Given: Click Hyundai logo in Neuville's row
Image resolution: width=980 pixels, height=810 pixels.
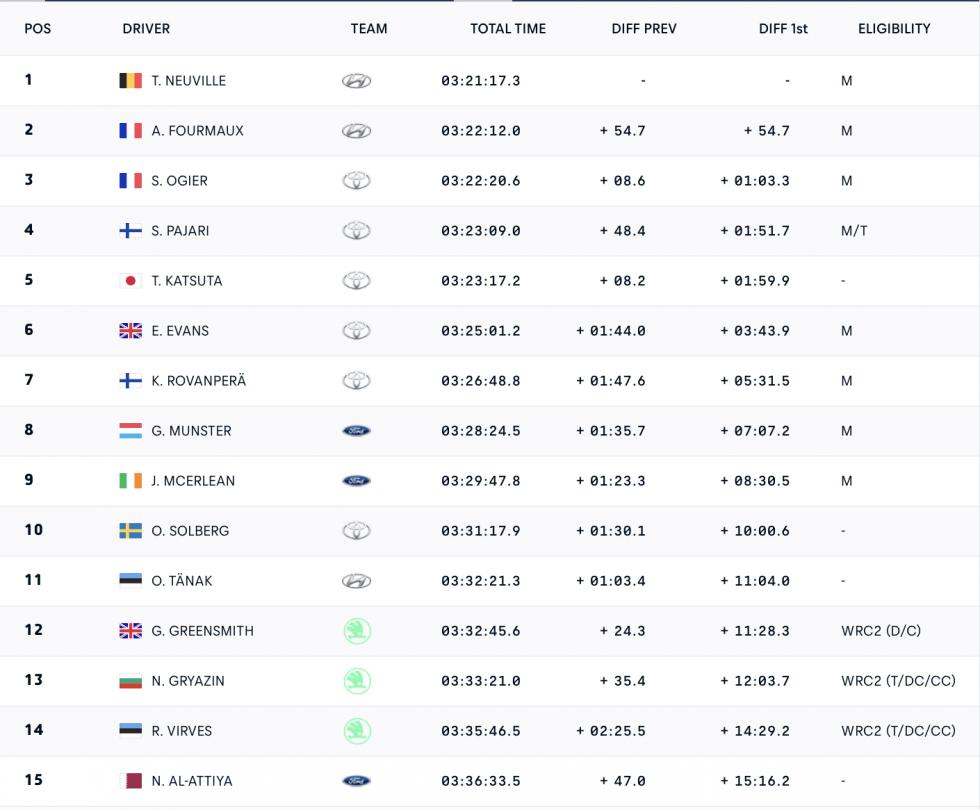Looking at the screenshot, I should click(x=356, y=81).
